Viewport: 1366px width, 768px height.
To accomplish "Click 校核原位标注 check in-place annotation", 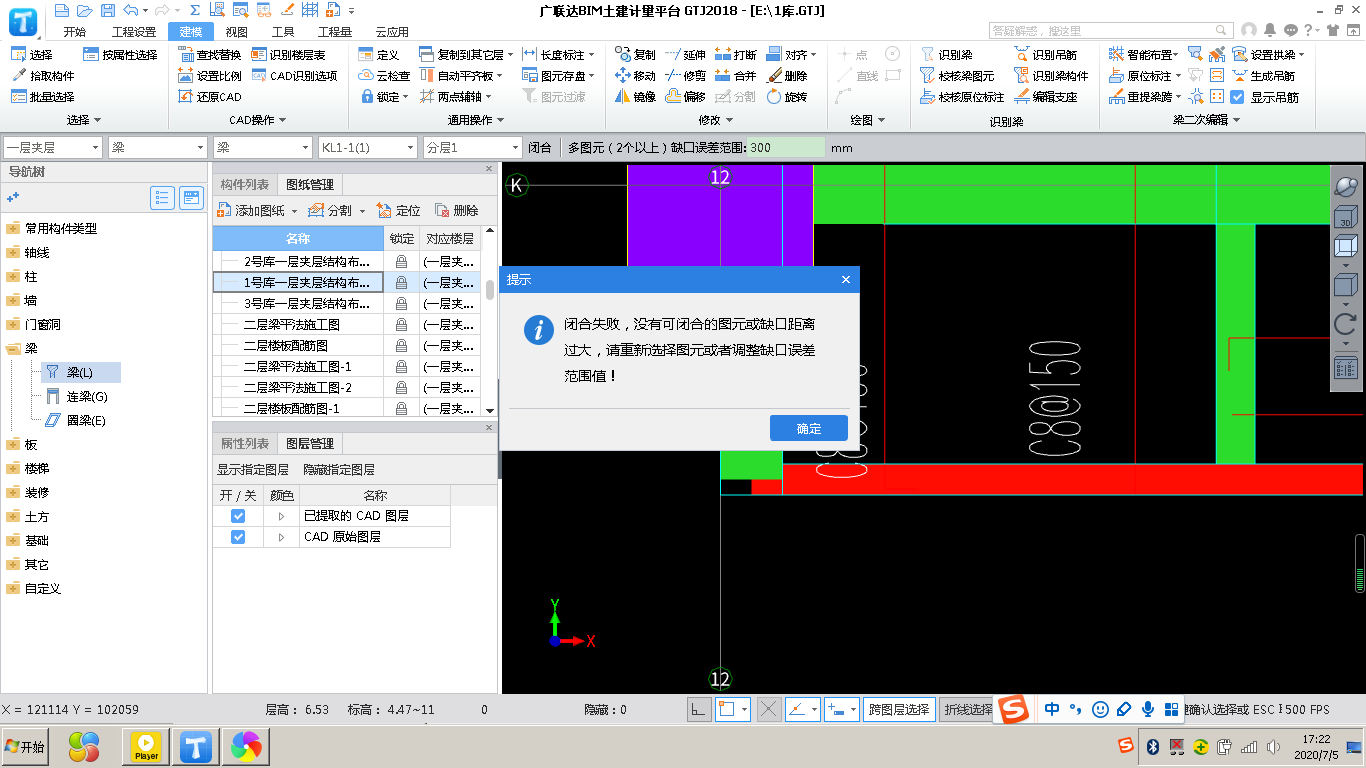I will click(962, 97).
